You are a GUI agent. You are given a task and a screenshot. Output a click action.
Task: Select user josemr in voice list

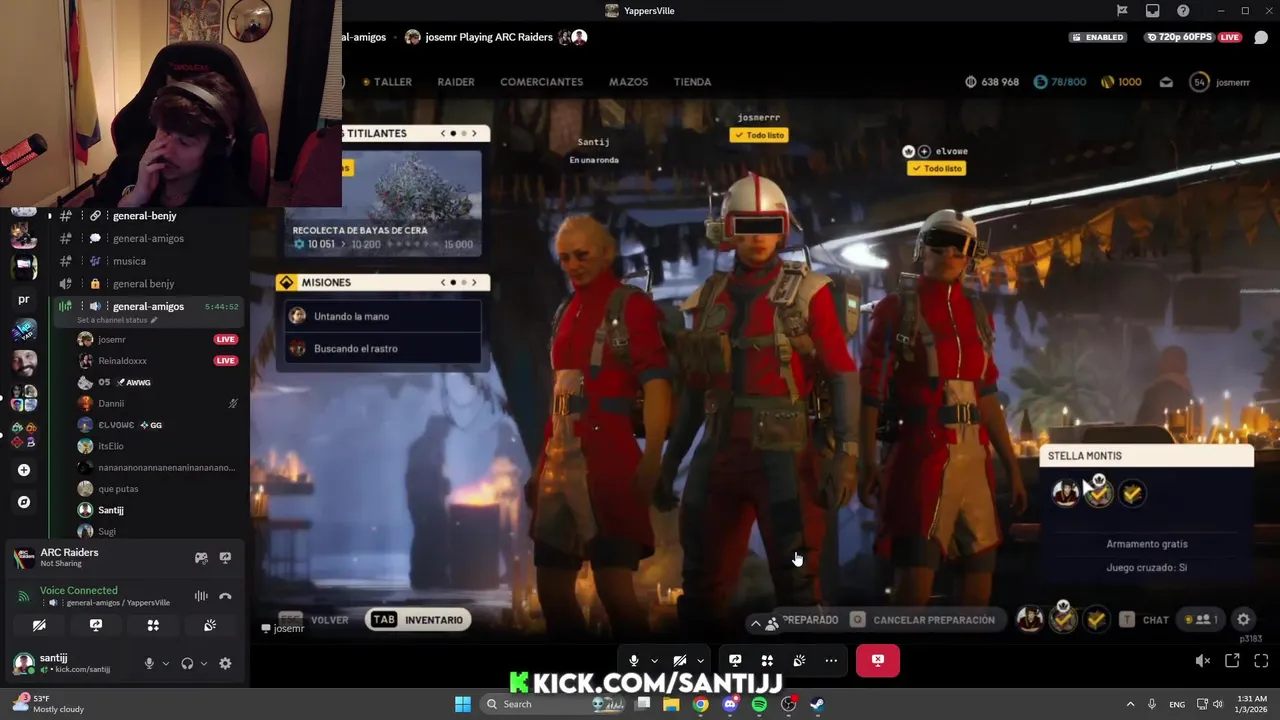click(112, 340)
